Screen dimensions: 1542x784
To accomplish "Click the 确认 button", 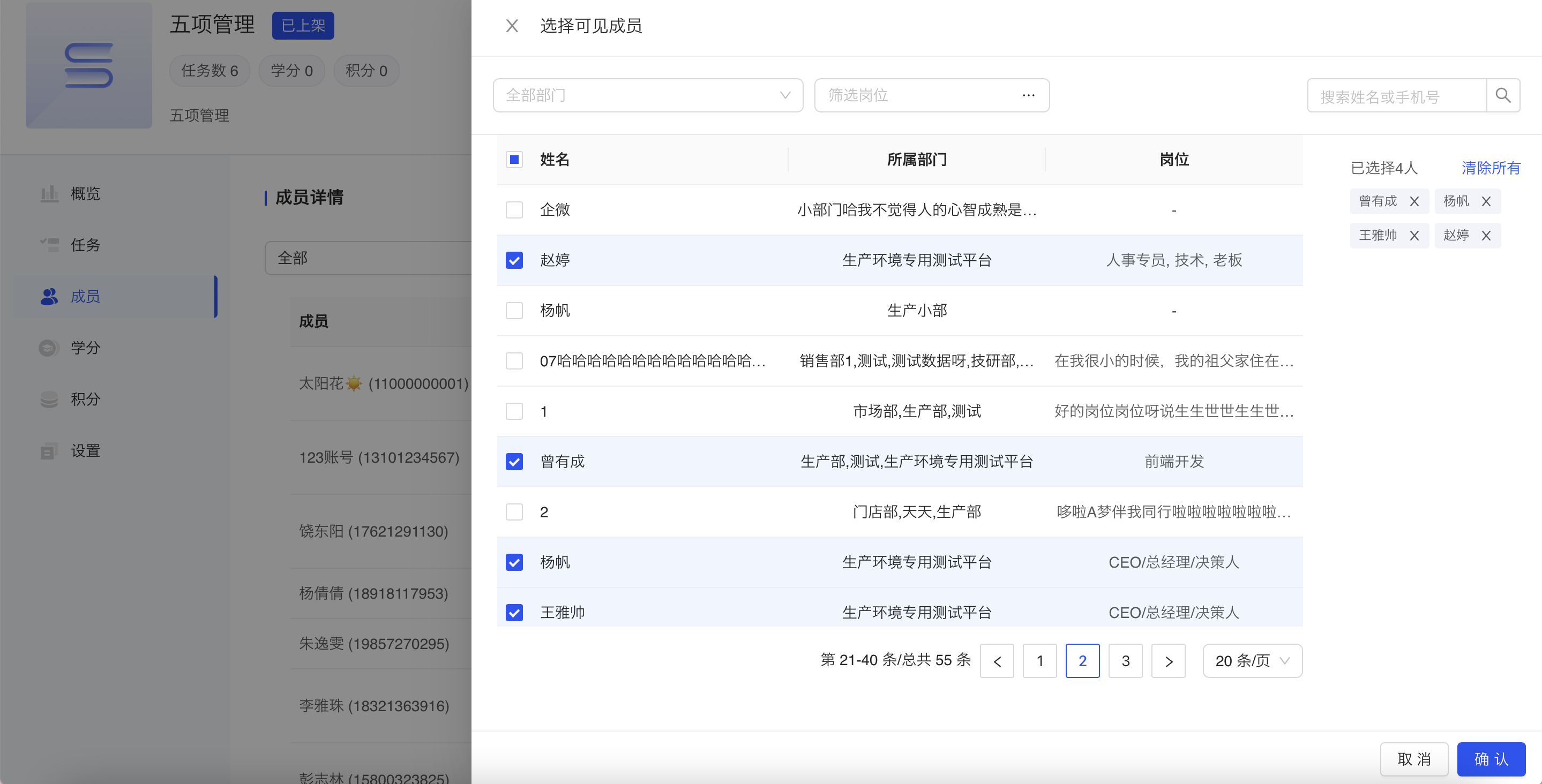I will (1491, 759).
